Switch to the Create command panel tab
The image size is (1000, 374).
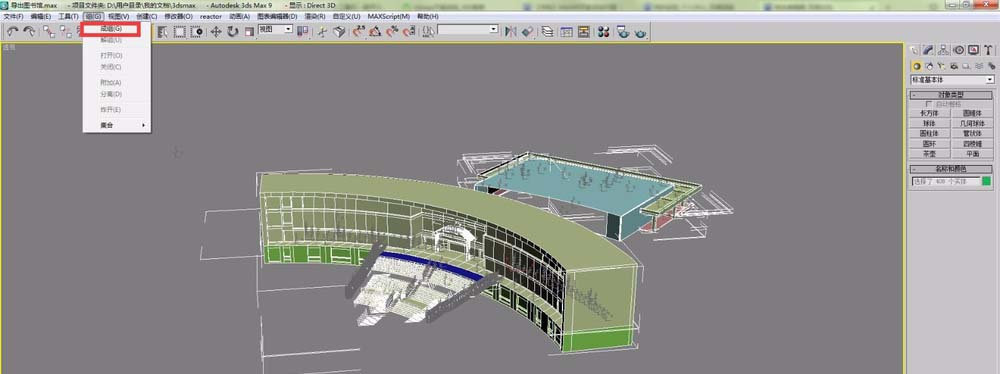tap(915, 50)
